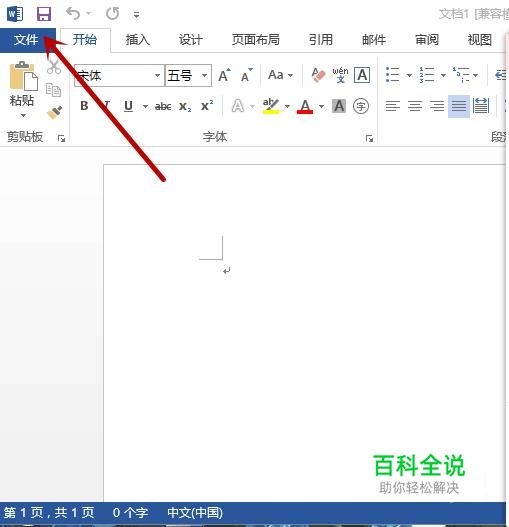This screenshot has height=527, width=509.
Task: Switch to the 插入 tab
Action: click(138, 40)
